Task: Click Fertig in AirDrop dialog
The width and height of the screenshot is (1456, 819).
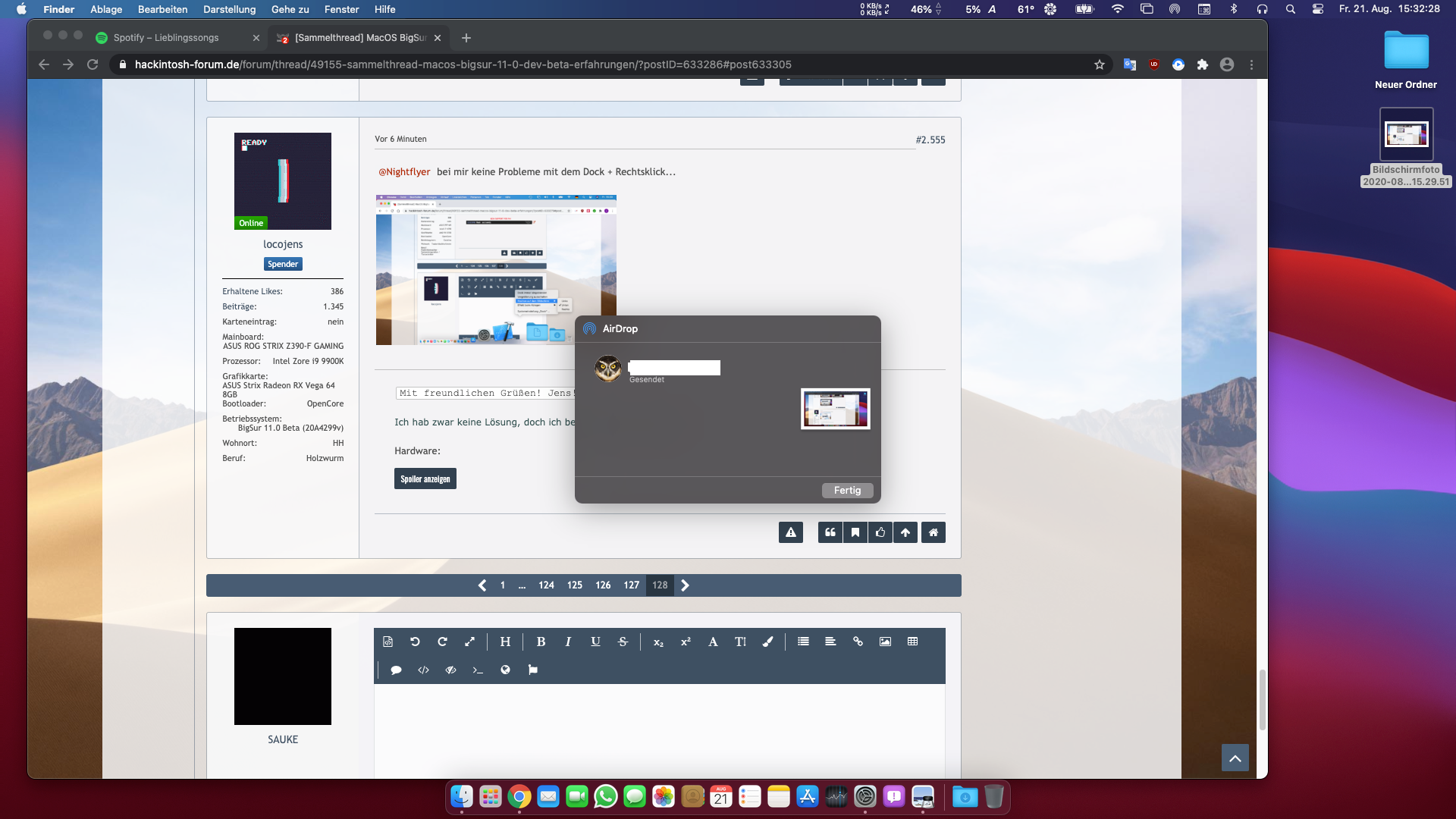Action: point(847,491)
